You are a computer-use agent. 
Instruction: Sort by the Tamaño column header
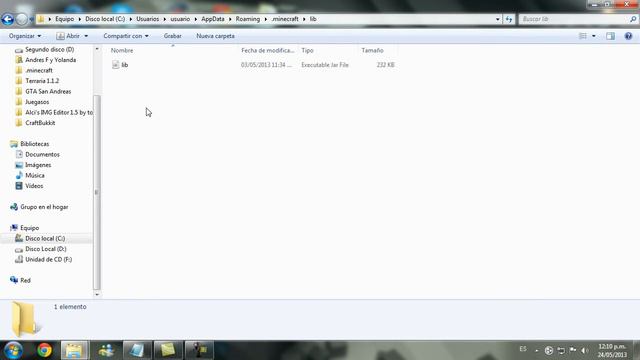pyautogui.click(x=372, y=50)
